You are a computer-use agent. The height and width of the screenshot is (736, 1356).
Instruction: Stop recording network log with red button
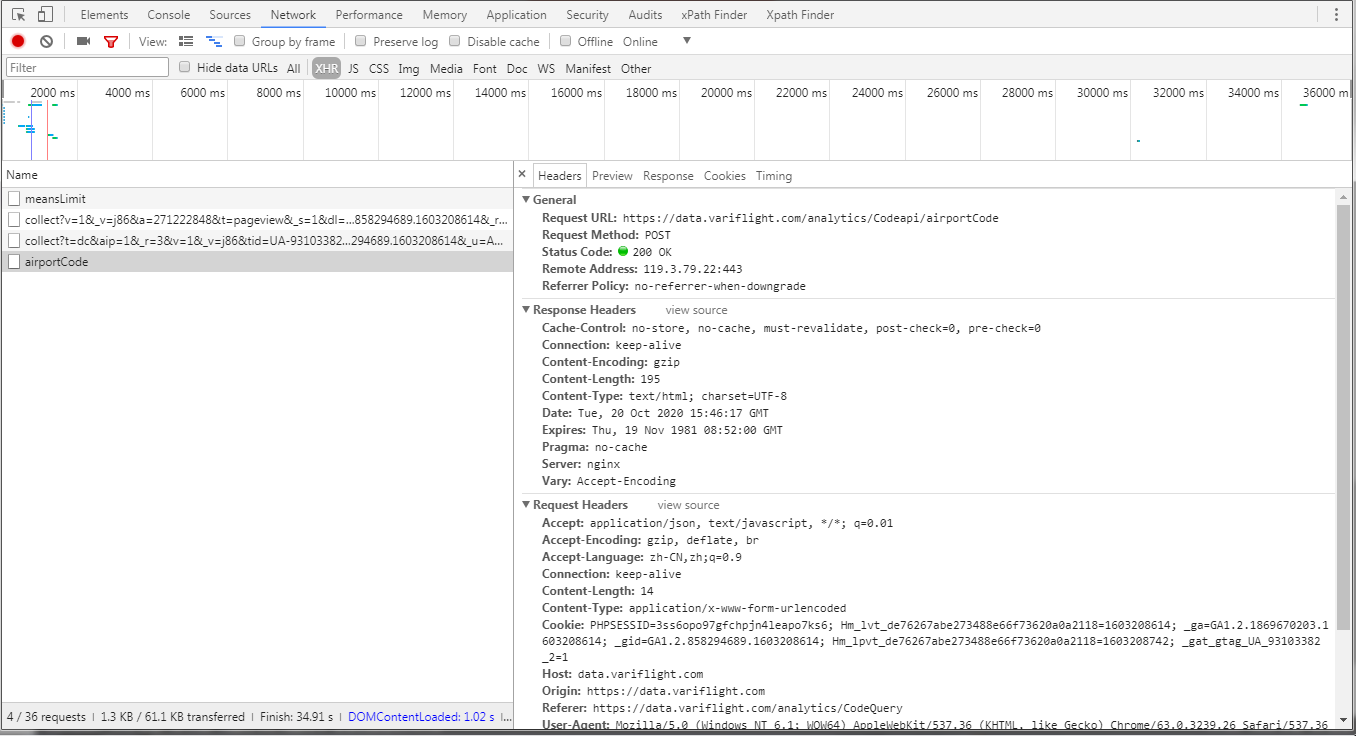pyautogui.click(x=18, y=41)
